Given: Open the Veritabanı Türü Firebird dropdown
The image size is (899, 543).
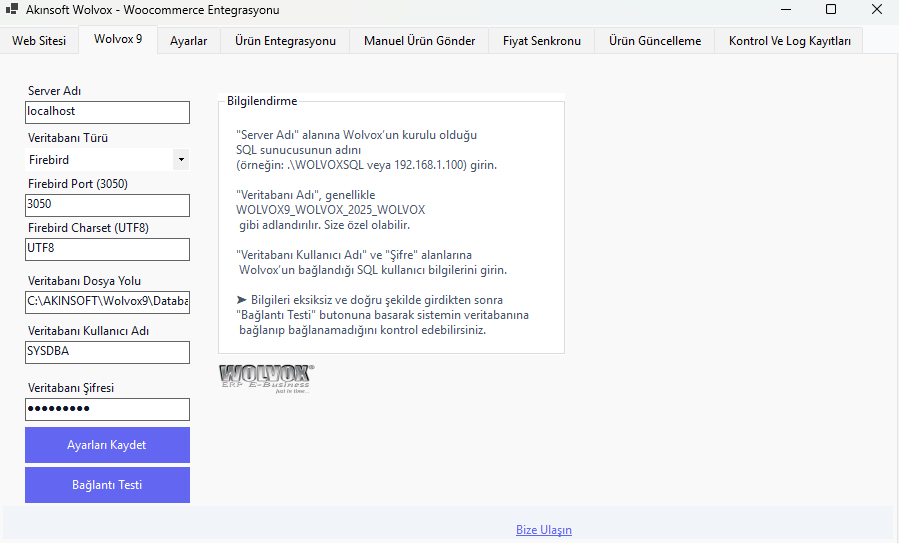Looking at the screenshot, I should point(107,159).
